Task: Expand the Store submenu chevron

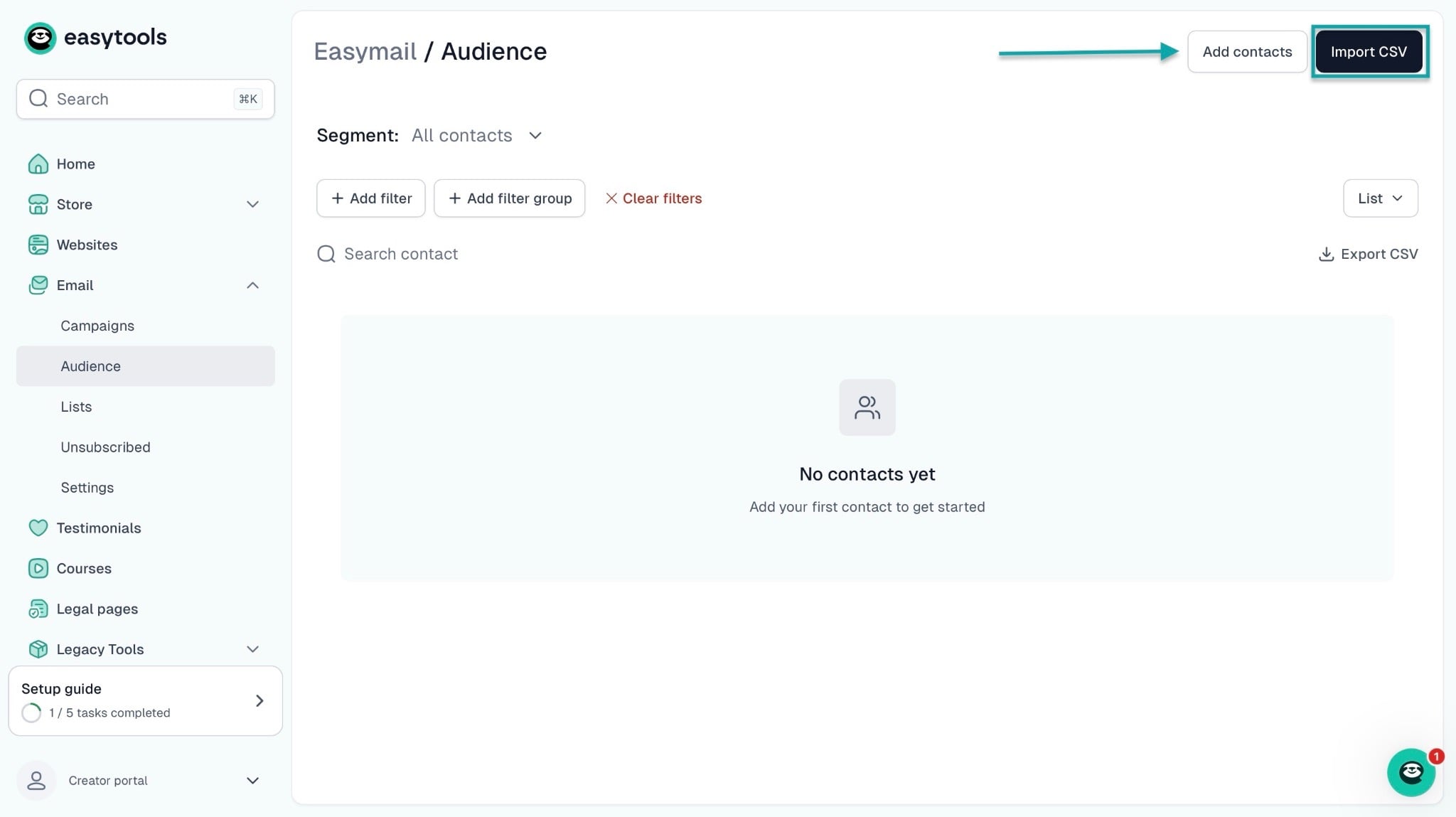Action: [252, 205]
